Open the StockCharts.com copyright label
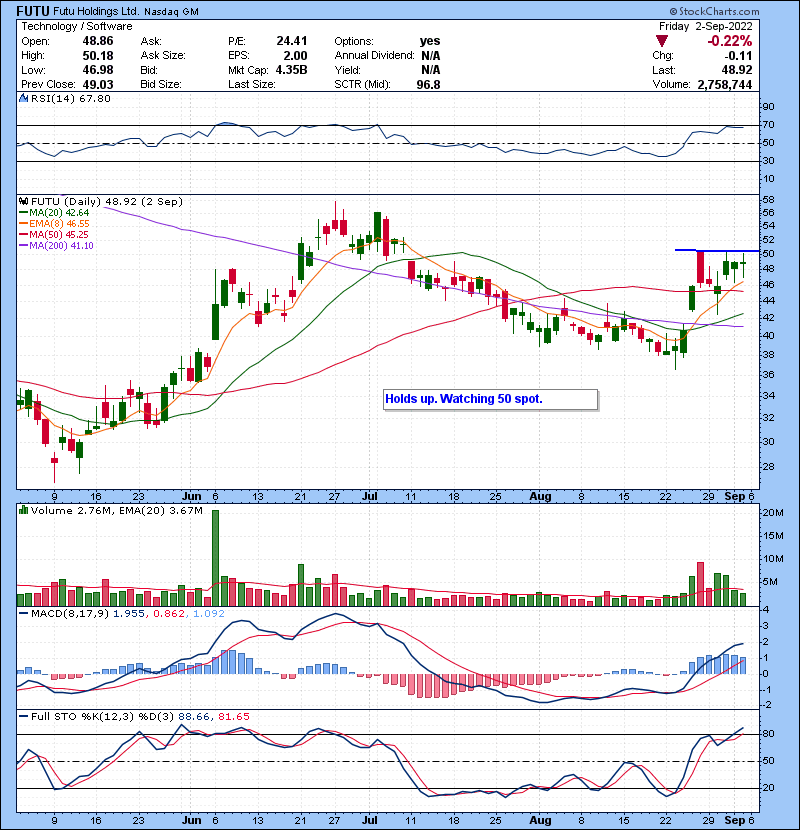The width and height of the screenshot is (800, 830). pyautogui.click(x=714, y=11)
